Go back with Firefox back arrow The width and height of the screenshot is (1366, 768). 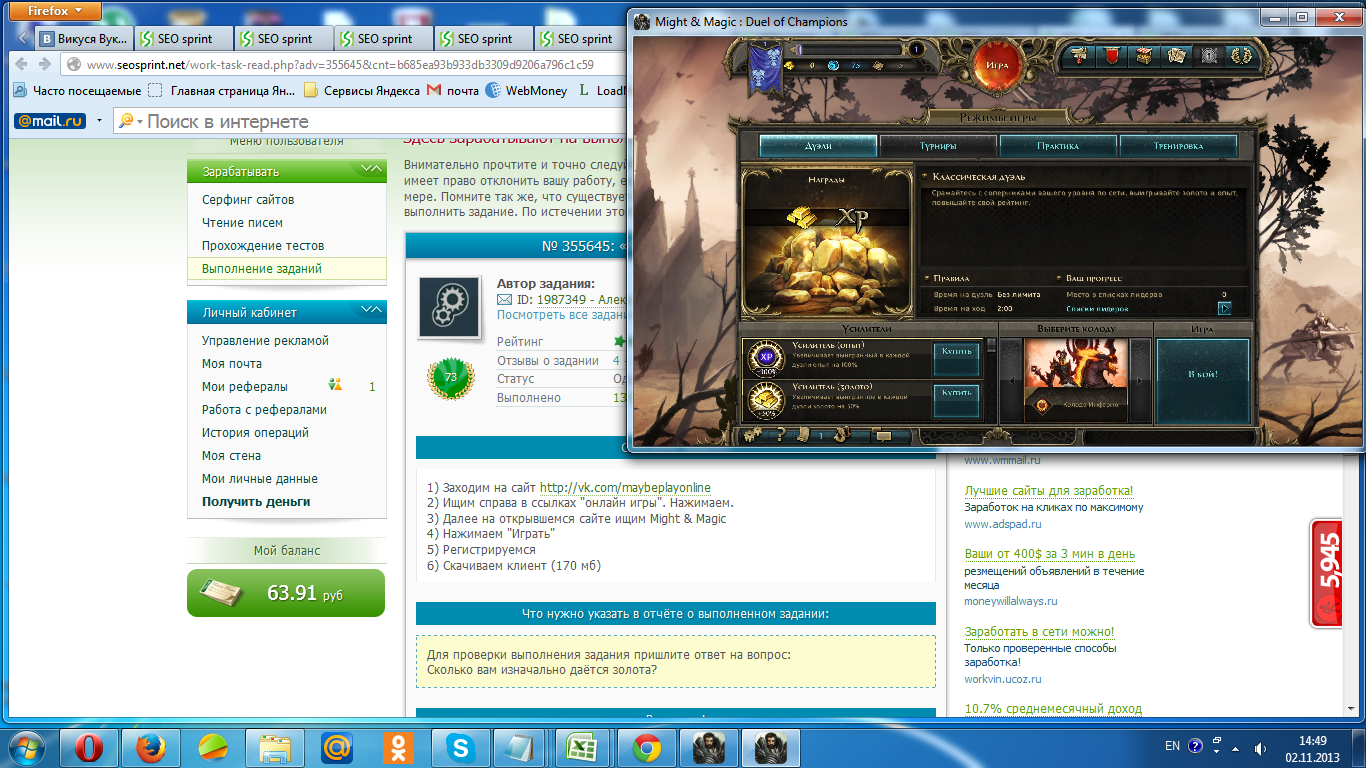pos(20,64)
